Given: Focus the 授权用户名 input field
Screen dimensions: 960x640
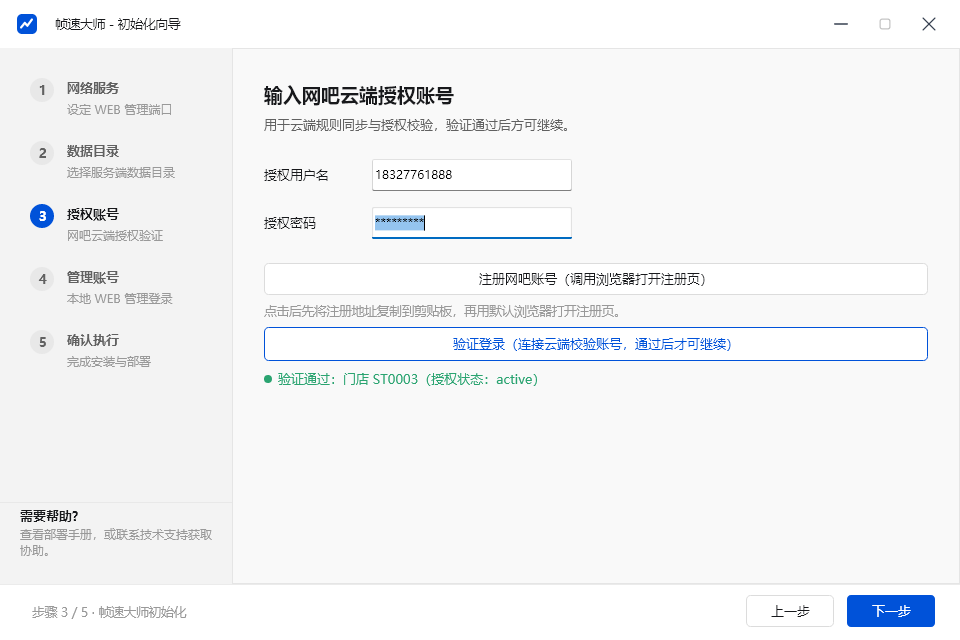Looking at the screenshot, I should click(471, 175).
